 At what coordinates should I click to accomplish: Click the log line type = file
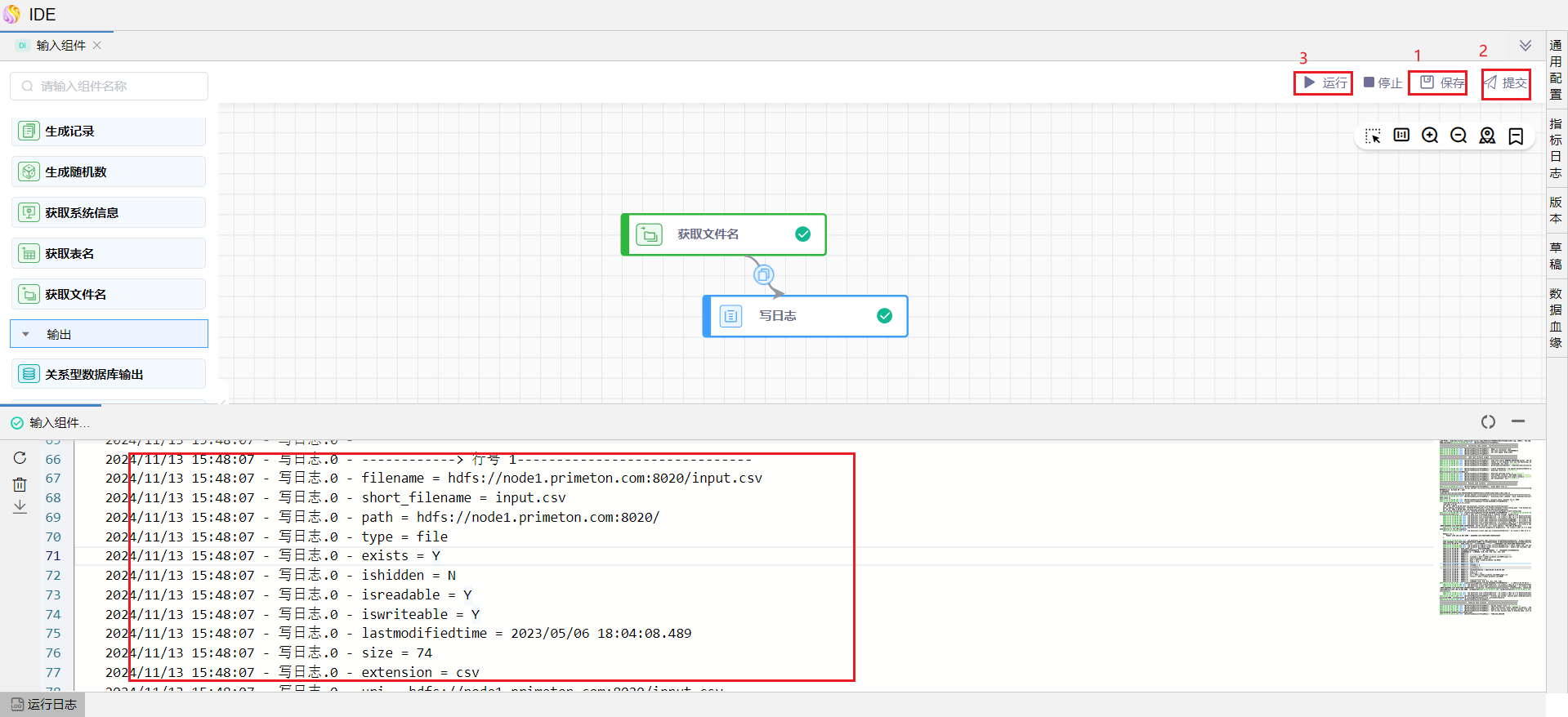(x=276, y=537)
